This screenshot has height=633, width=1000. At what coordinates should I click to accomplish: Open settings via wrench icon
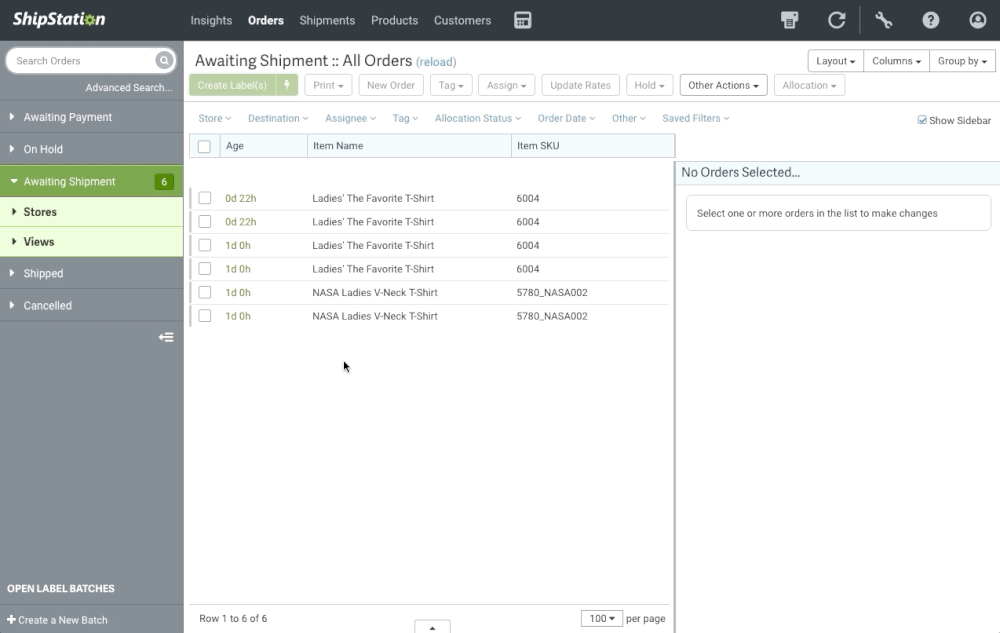883,20
